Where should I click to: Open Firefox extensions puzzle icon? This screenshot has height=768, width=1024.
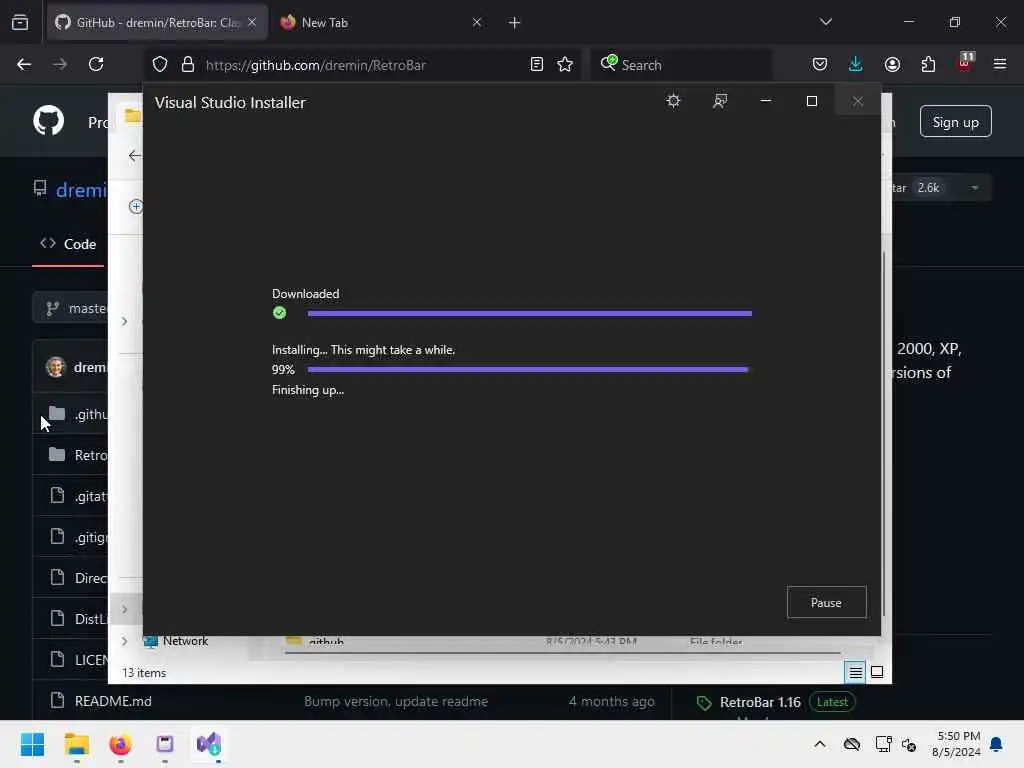928,64
